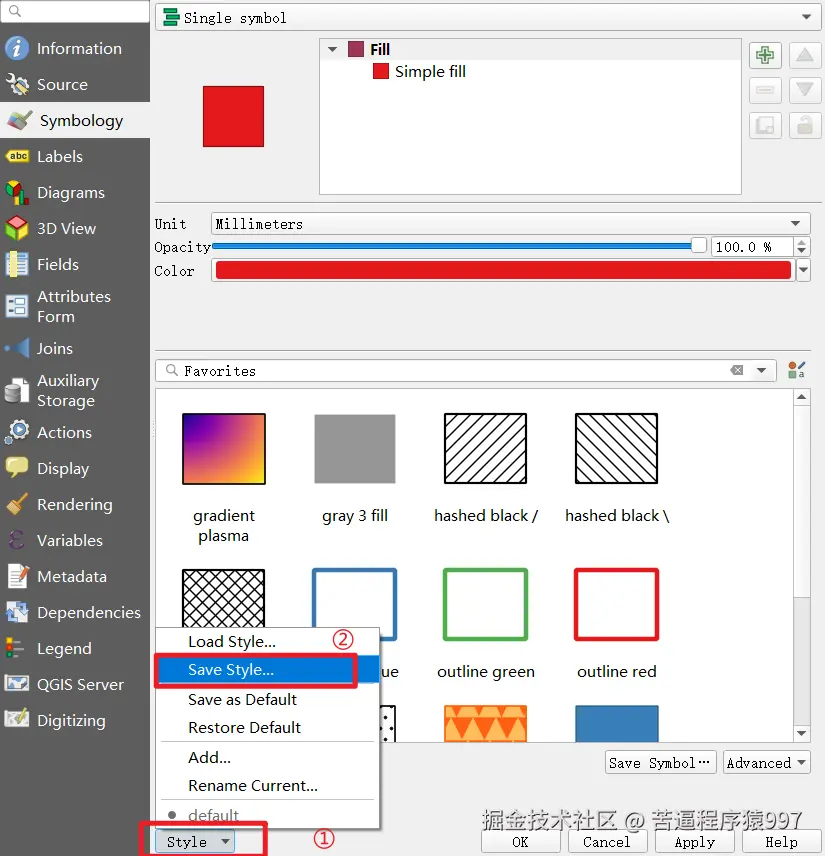Choose Restore Default menu item
The height and width of the screenshot is (856, 825).
pos(267,727)
